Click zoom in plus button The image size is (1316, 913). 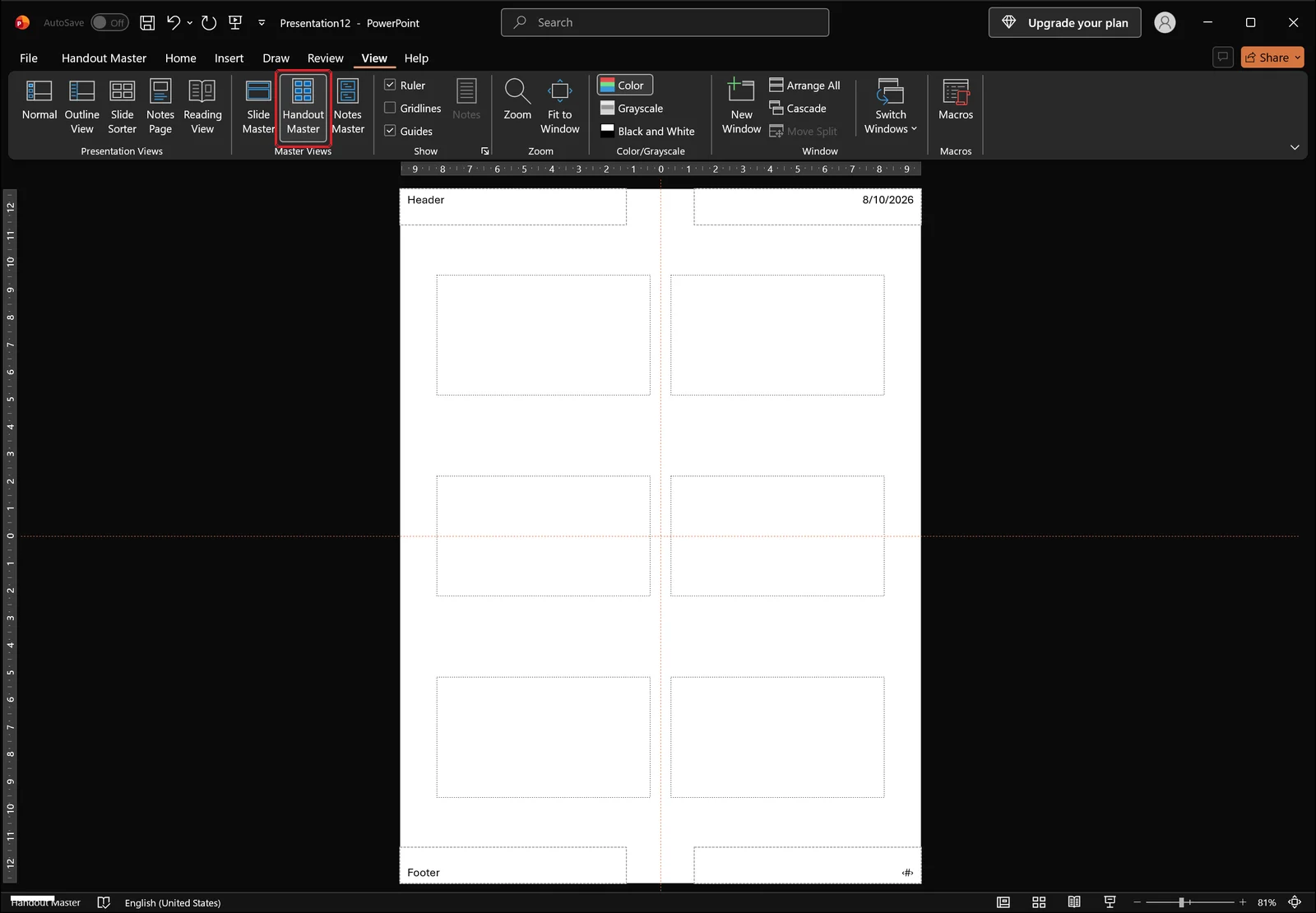tap(1242, 902)
